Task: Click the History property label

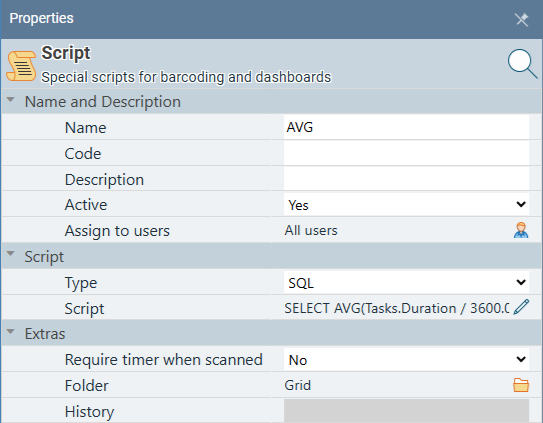Action: [89, 412]
